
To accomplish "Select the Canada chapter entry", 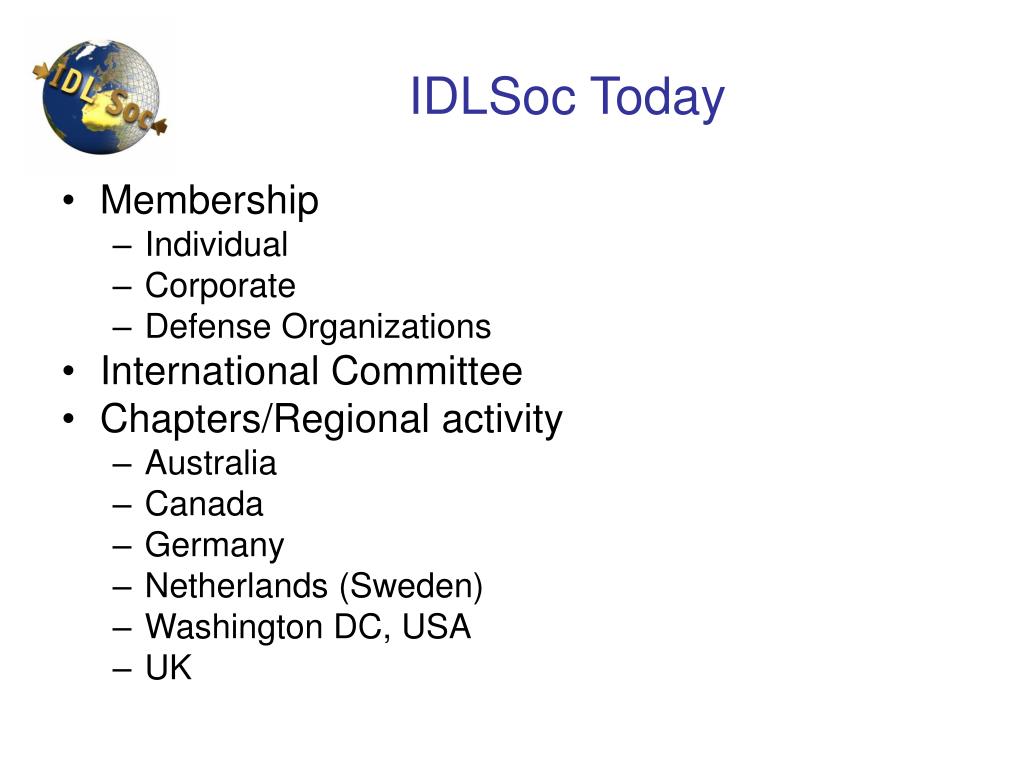I will (204, 504).
